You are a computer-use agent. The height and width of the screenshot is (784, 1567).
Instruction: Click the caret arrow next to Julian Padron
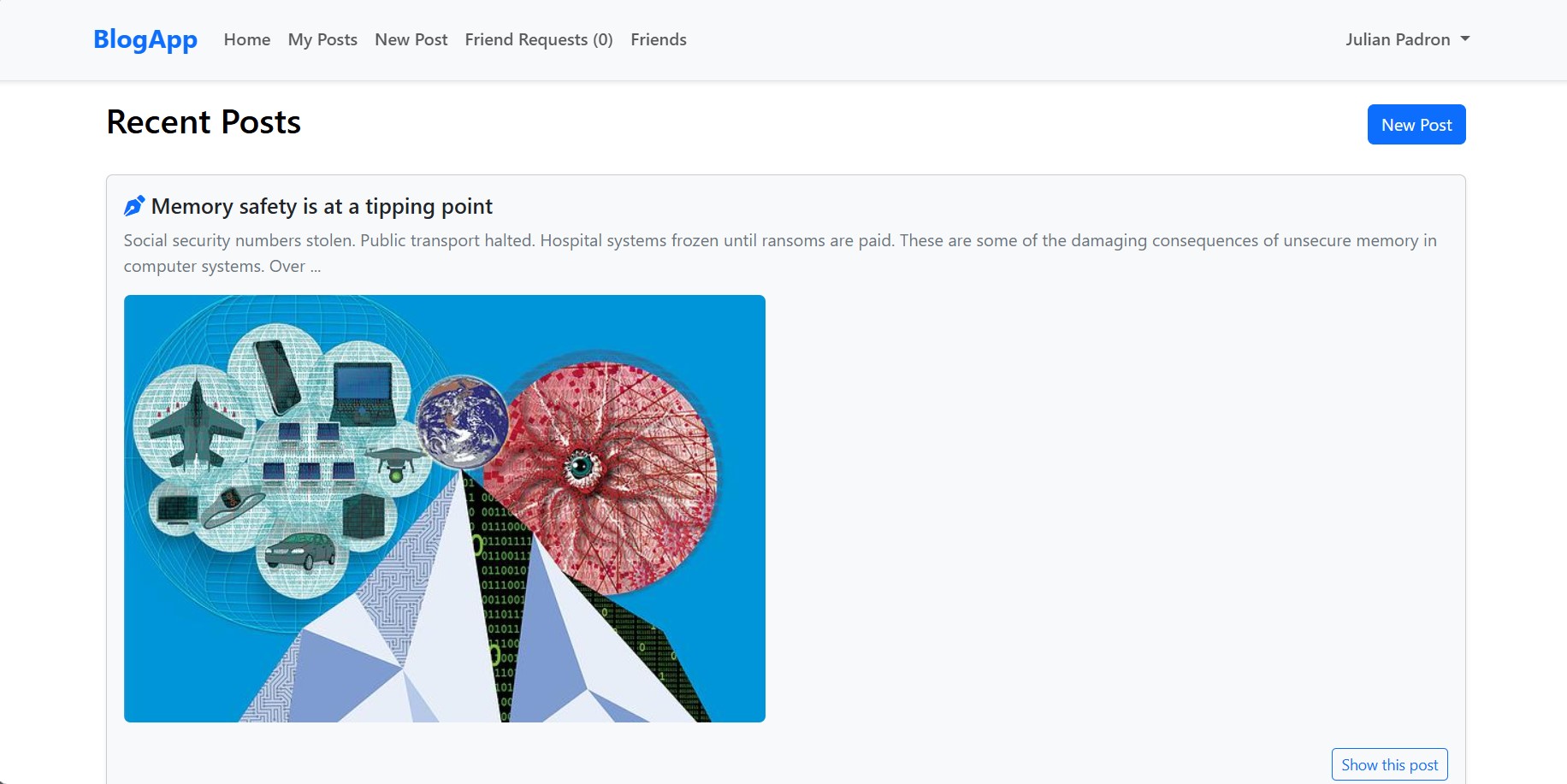click(1465, 39)
